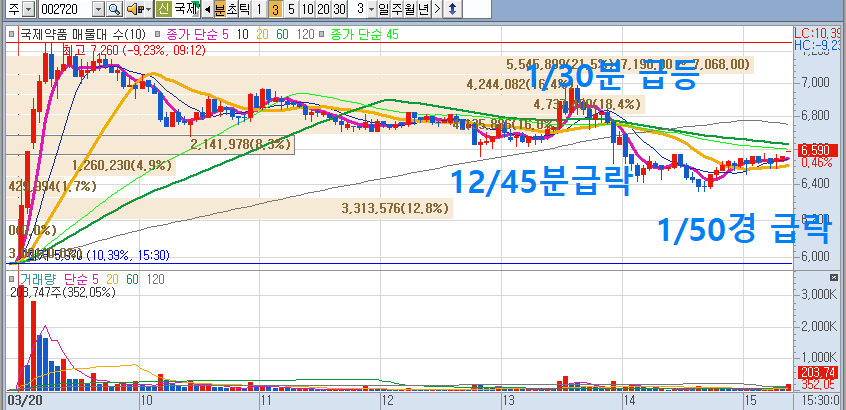Switch to the 10 minute interval
846x410 pixels.
308,9
